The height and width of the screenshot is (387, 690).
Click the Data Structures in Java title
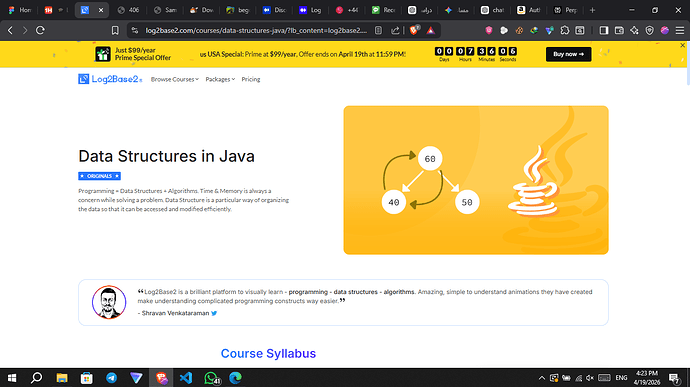tap(166, 156)
